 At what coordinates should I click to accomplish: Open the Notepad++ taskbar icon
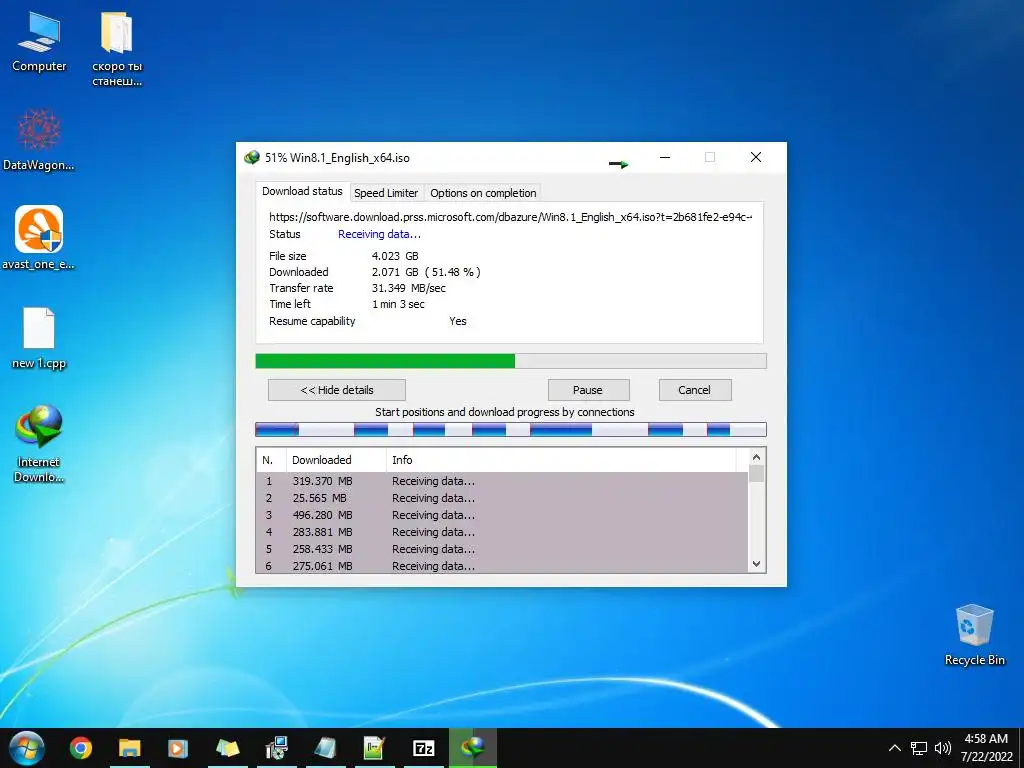pyautogui.click(x=374, y=748)
